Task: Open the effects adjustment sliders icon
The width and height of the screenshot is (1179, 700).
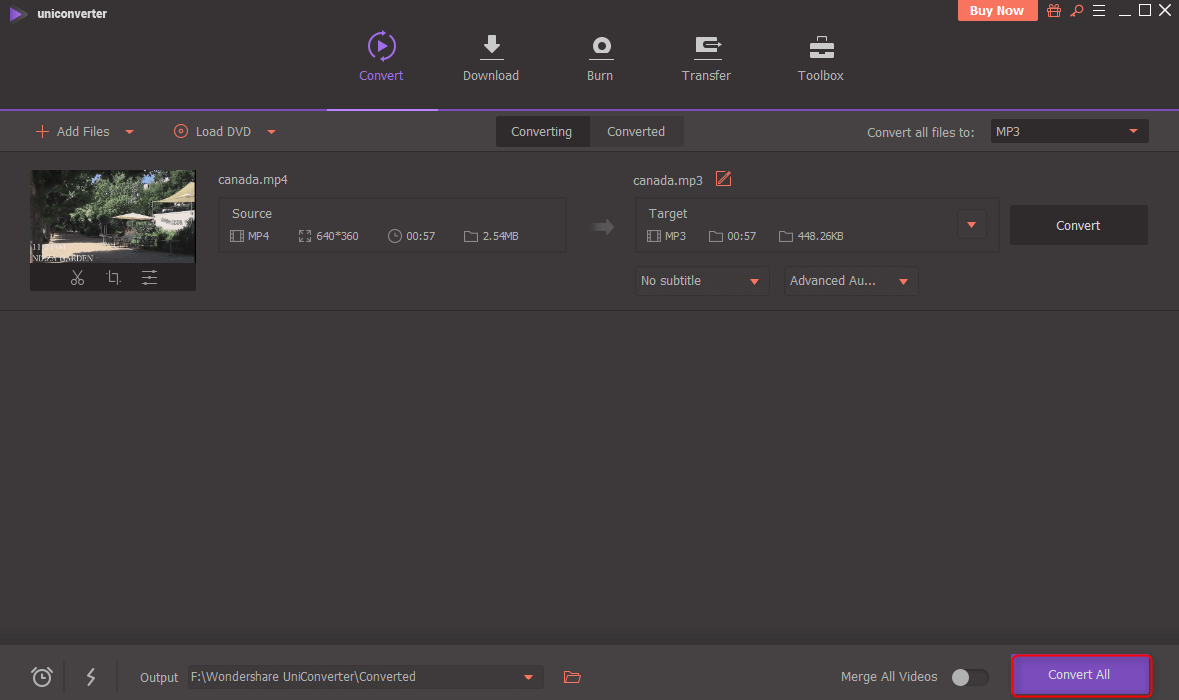Action: (x=149, y=278)
